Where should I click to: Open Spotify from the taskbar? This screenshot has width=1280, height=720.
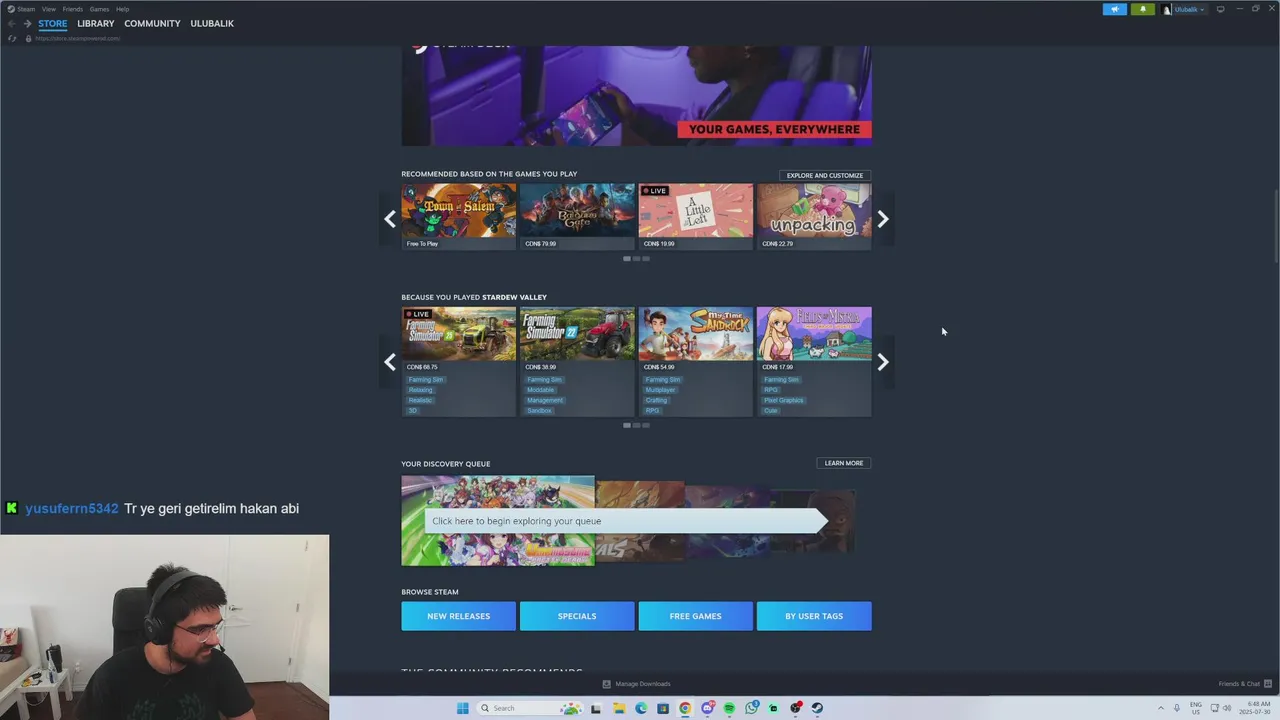click(729, 708)
